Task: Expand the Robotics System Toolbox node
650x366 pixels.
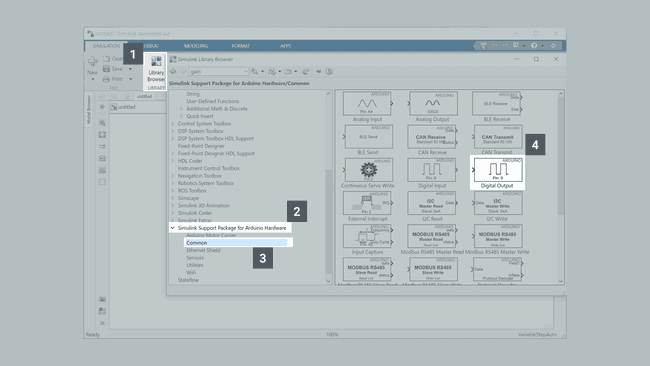Action: click(173, 183)
